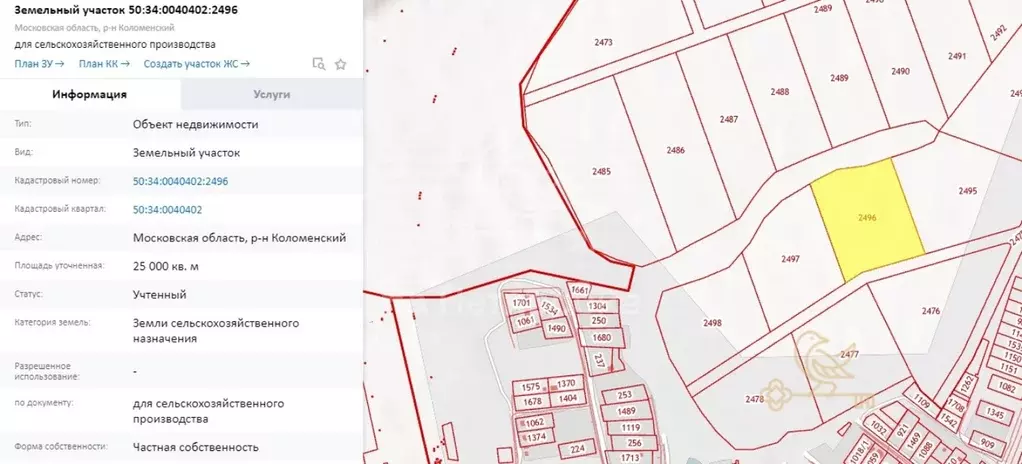Select parcel 2497 on the map
1022x464 pixels.
790,258
